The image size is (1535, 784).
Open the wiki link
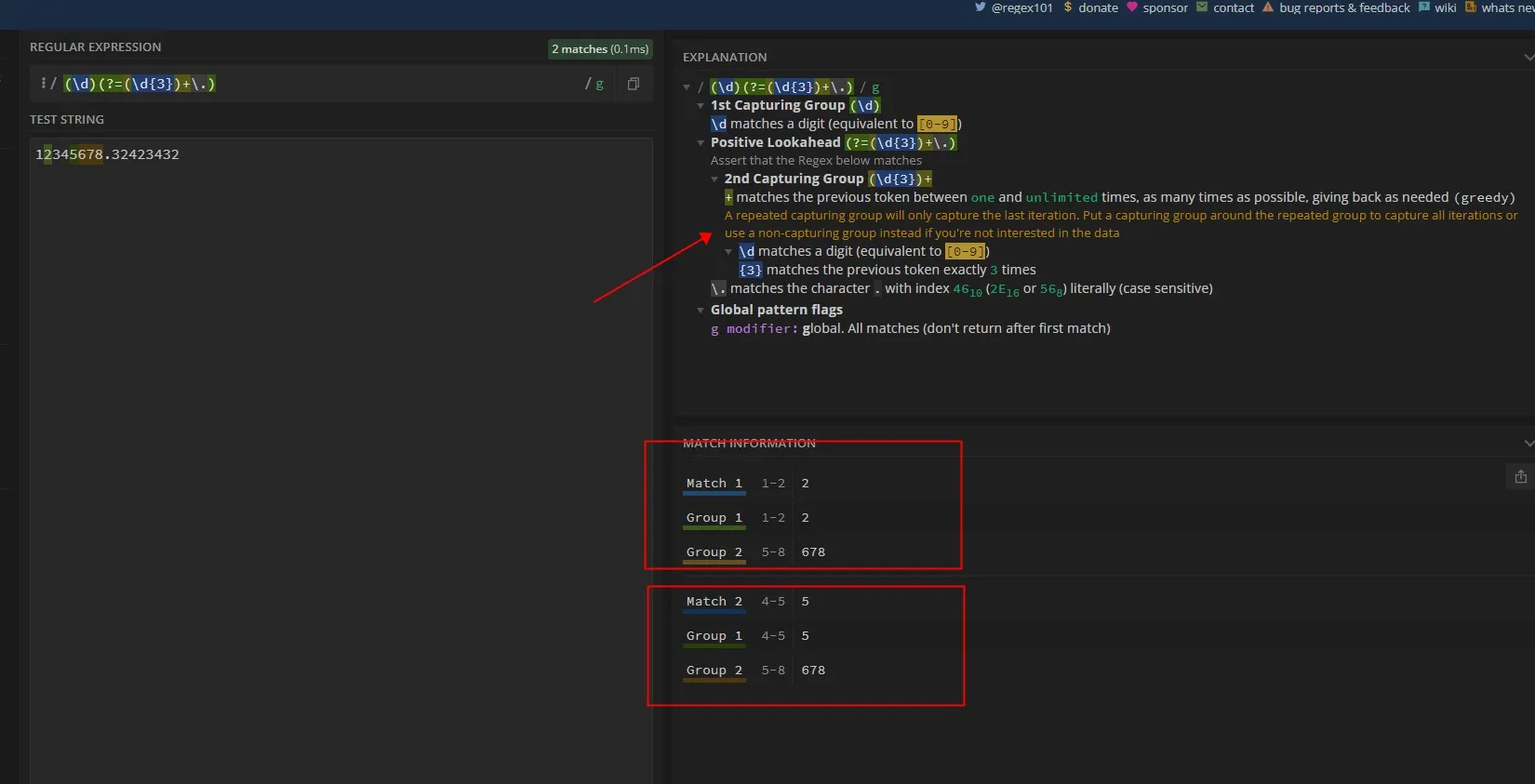tap(1446, 7)
